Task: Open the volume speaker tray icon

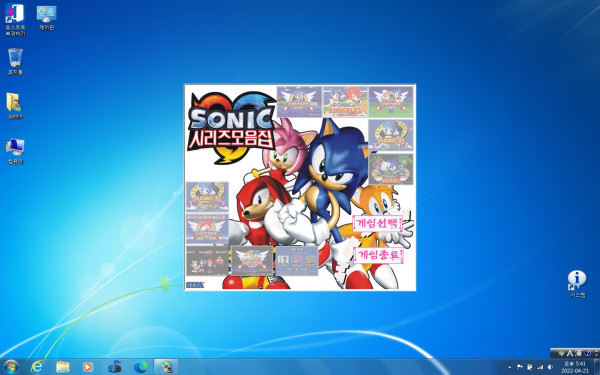Action: [x=550, y=367]
